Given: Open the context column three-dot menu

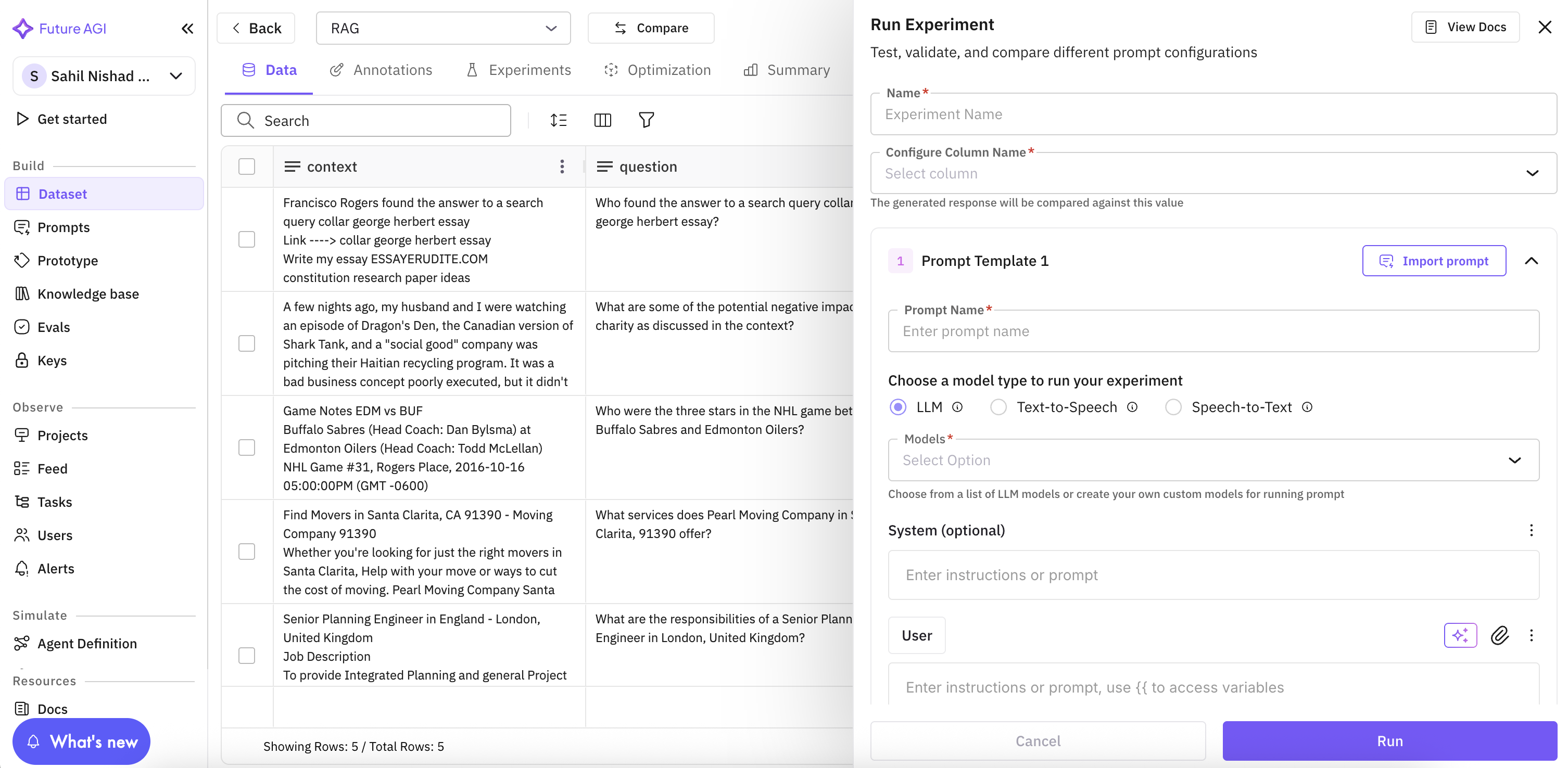Looking at the screenshot, I should (562, 166).
